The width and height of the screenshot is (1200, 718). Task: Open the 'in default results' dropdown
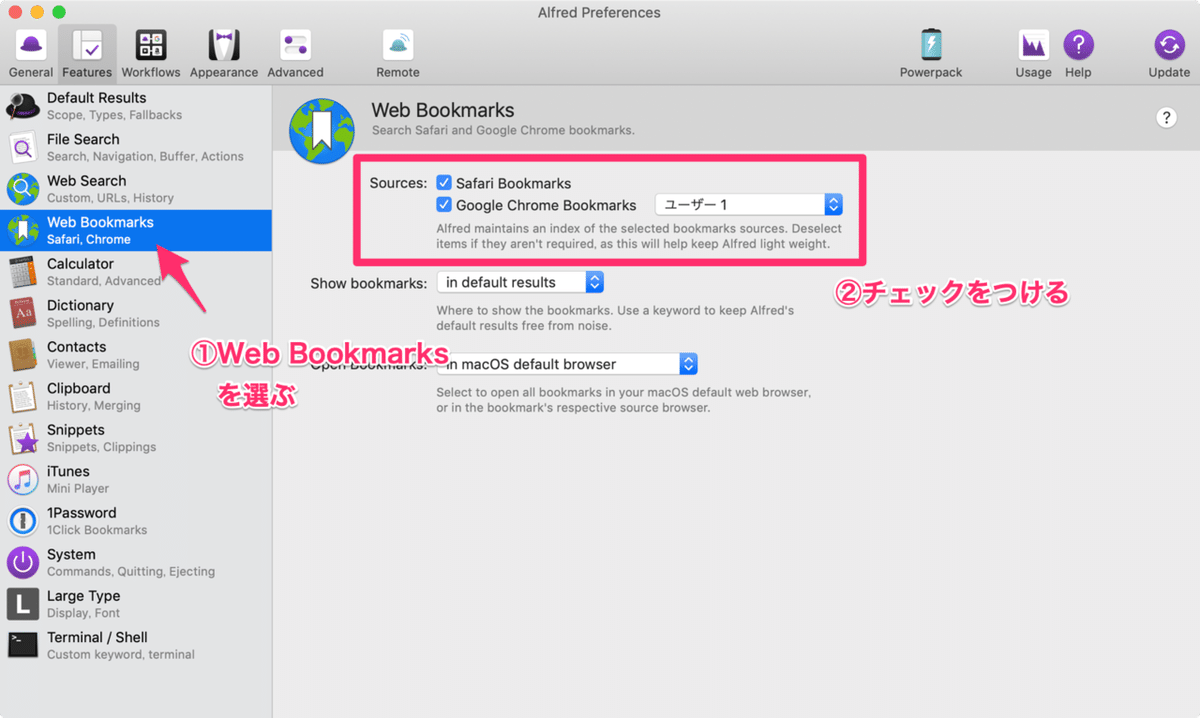520,283
